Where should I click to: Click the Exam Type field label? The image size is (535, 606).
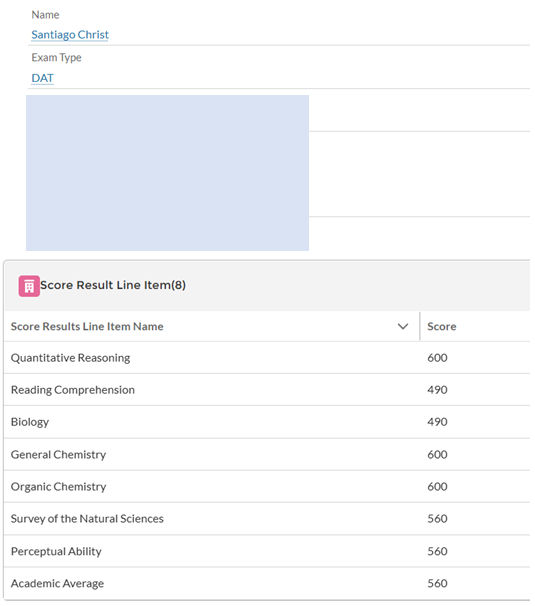tap(56, 58)
